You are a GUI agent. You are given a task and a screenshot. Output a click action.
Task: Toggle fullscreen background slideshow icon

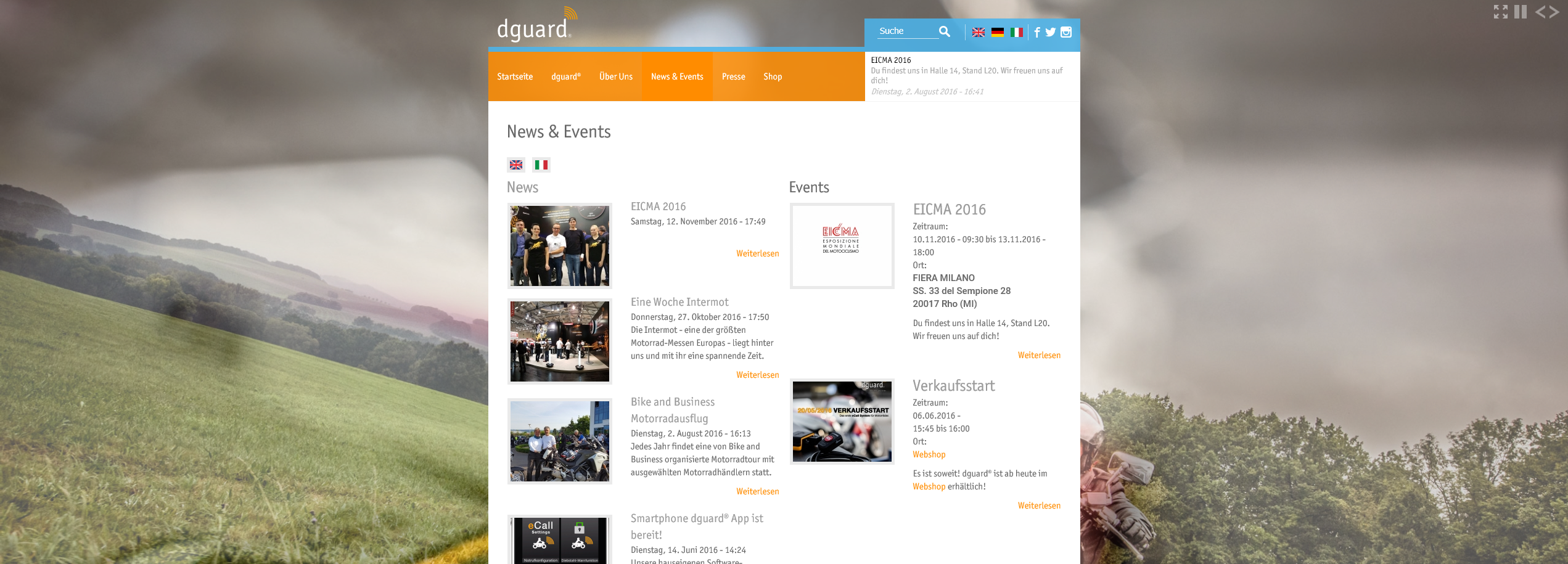click(x=1501, y=12)
